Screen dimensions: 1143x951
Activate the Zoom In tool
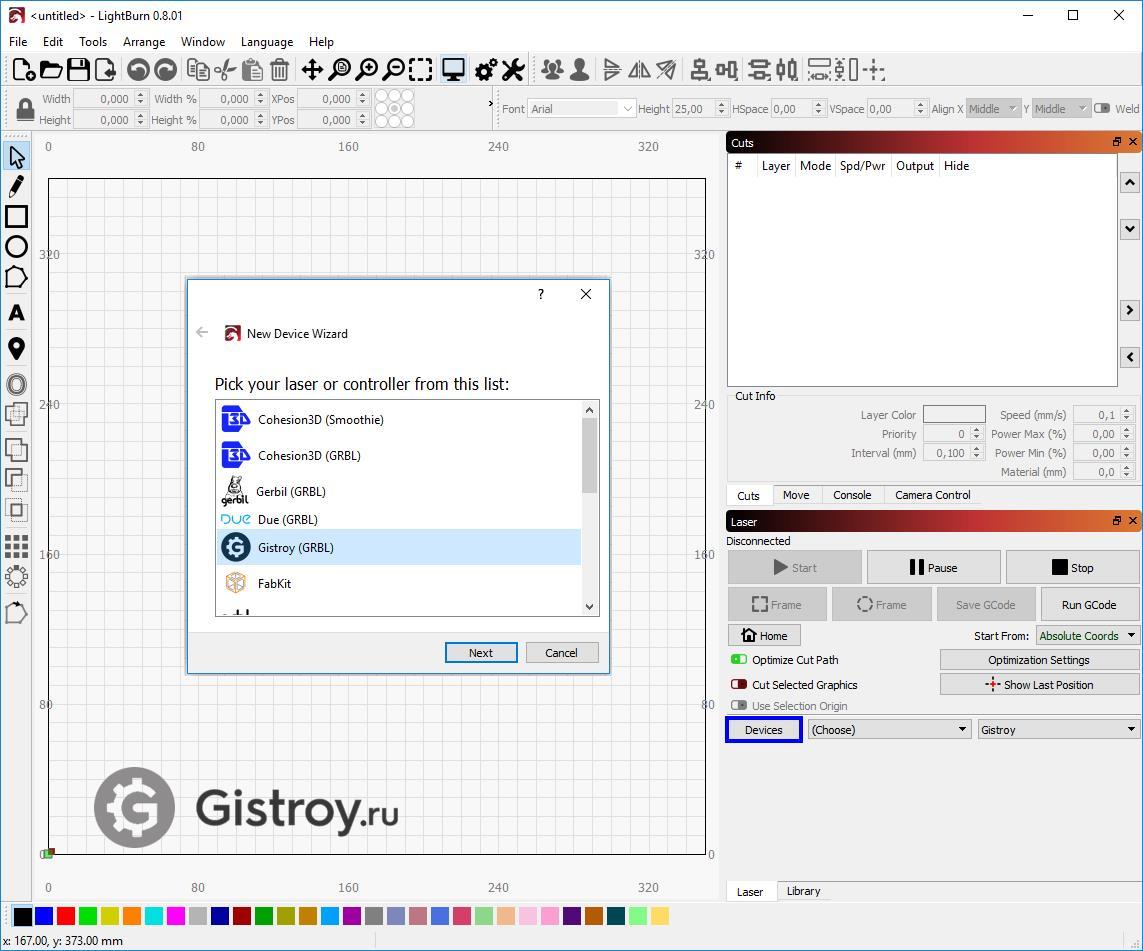click(x=366, y=69)
